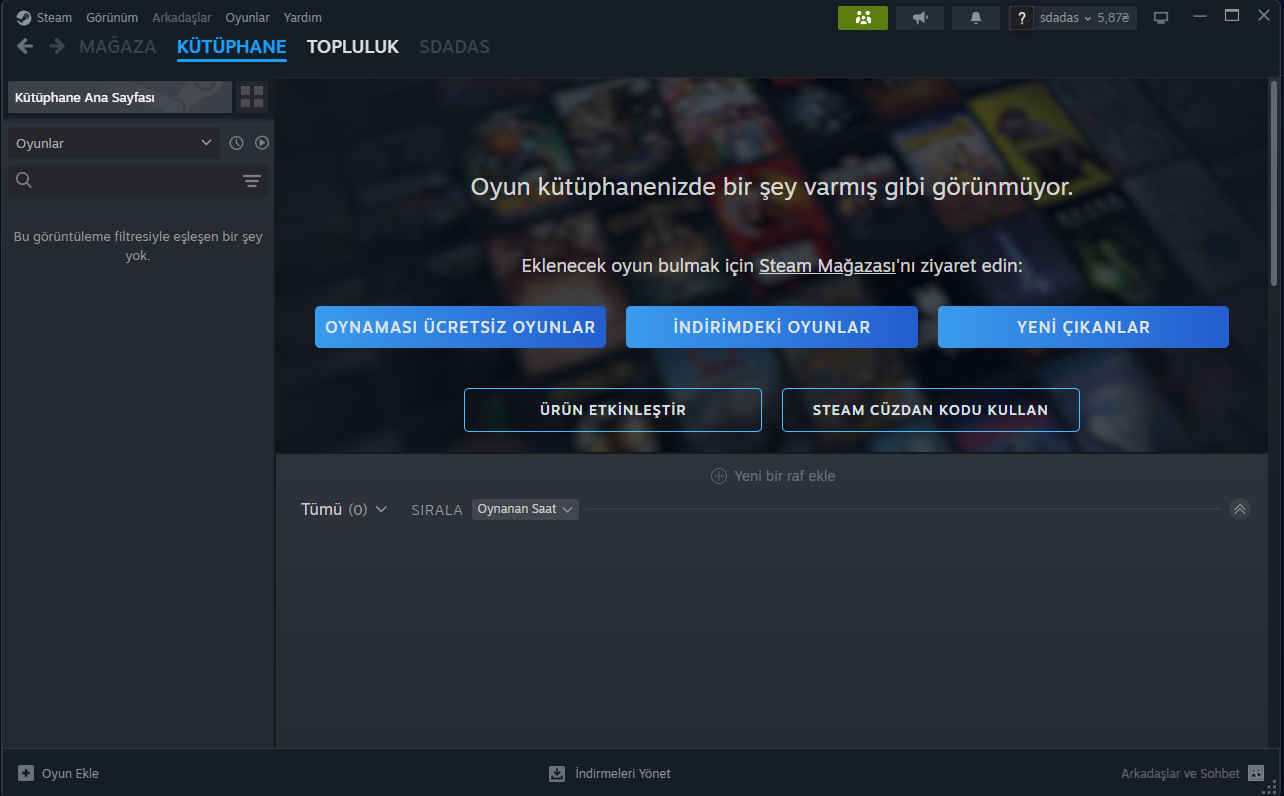Image resolution: width=1284 pixels, height=796 pixels.
Task: Open Arkadaşlar ve Sohbet chat
Action: pos(1193,773)
